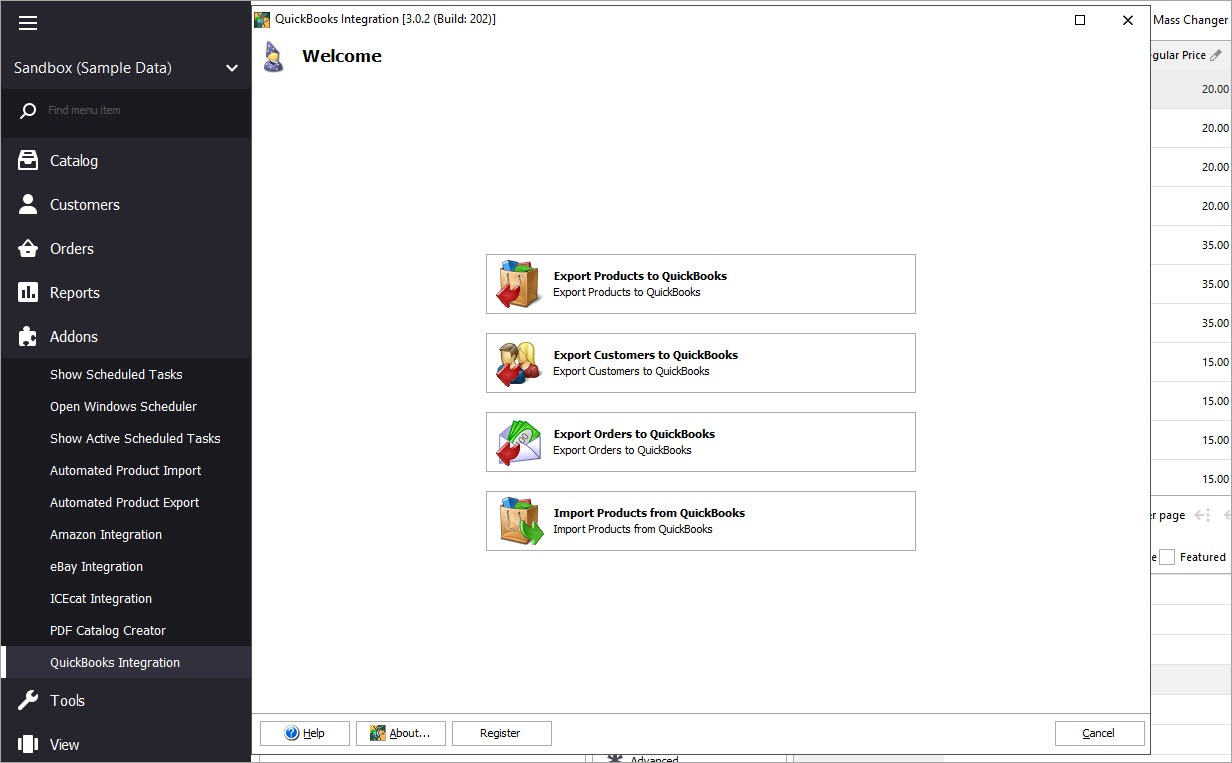Screen dimensions: 1232x763
Task: Click the Orders sidebar icon
Action: (27, 248)
